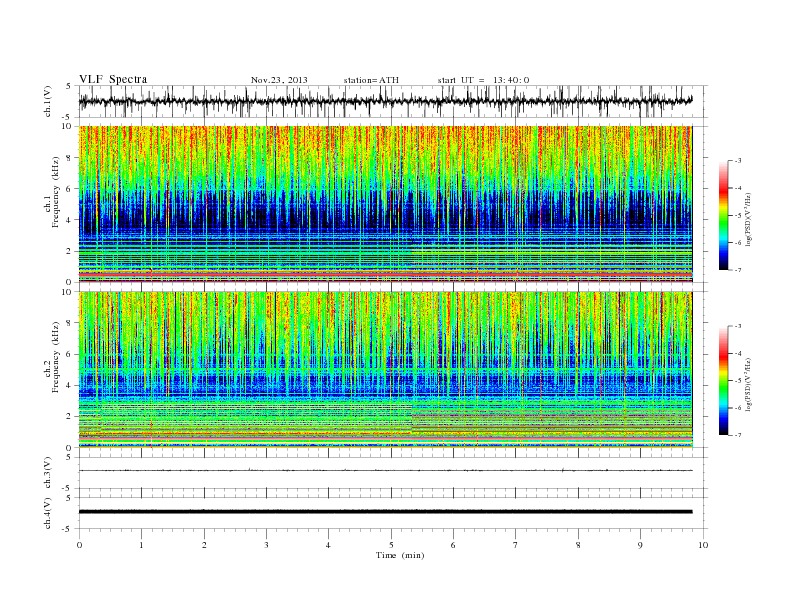Click time axis tick label "6"
The image size is (792, 612).
[453, 545]
